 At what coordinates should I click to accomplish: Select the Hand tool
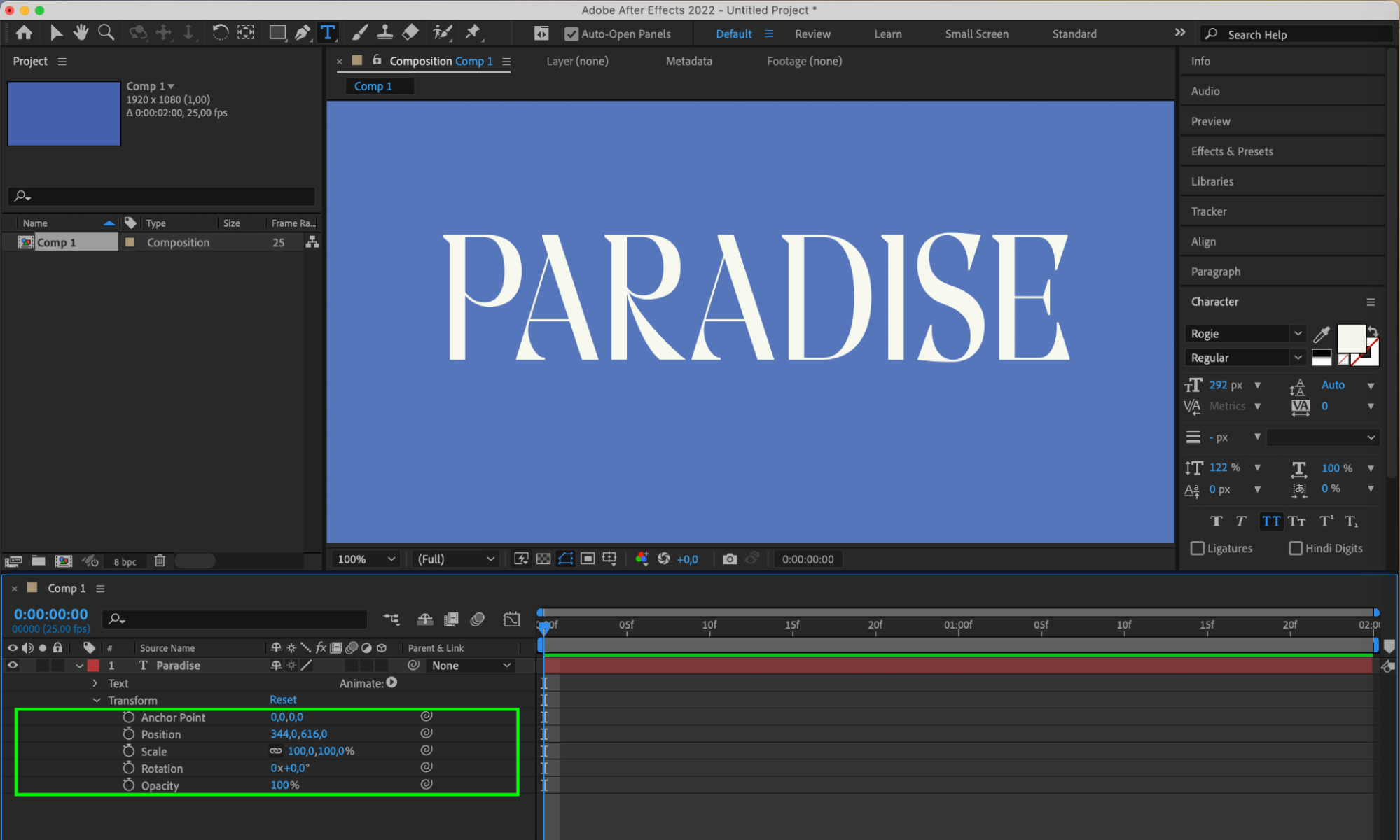coord(81,32)
